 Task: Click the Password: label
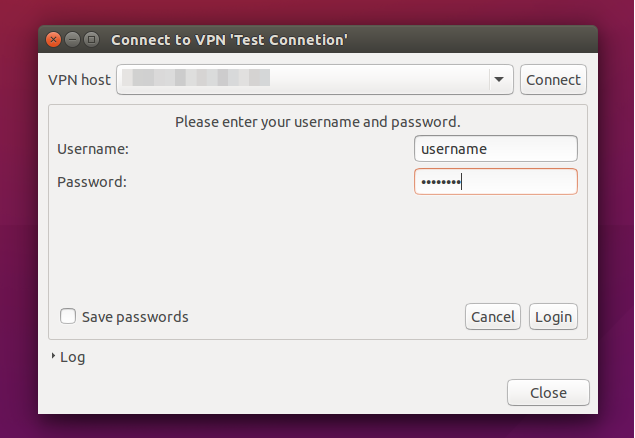[92, 182]
